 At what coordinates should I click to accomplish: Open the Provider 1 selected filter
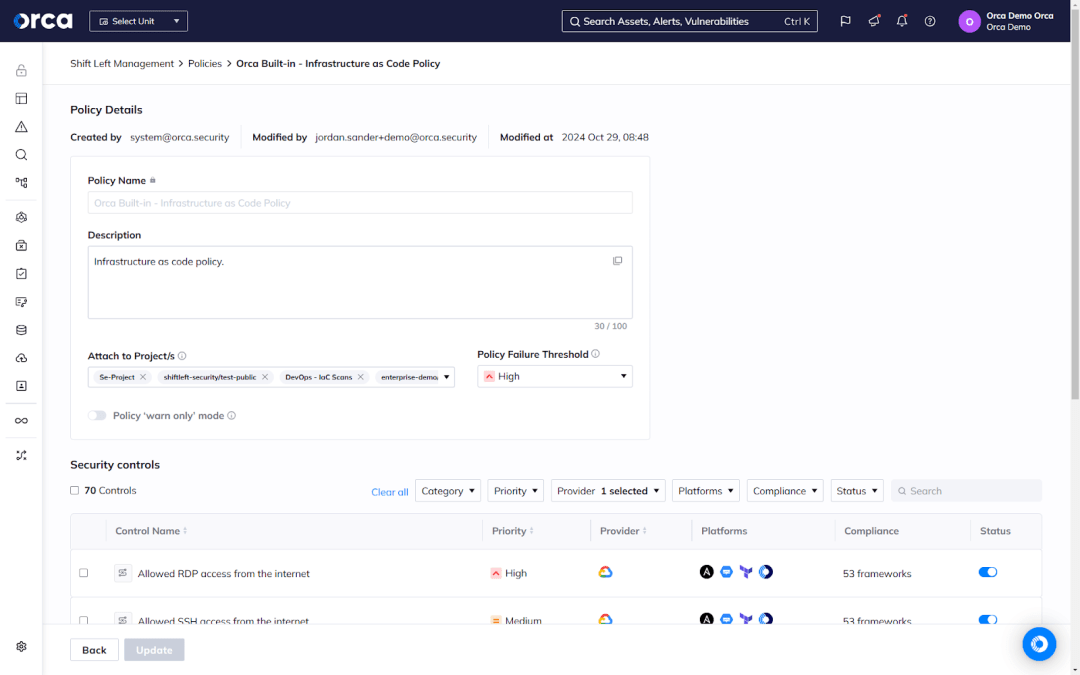pos(608,490)
